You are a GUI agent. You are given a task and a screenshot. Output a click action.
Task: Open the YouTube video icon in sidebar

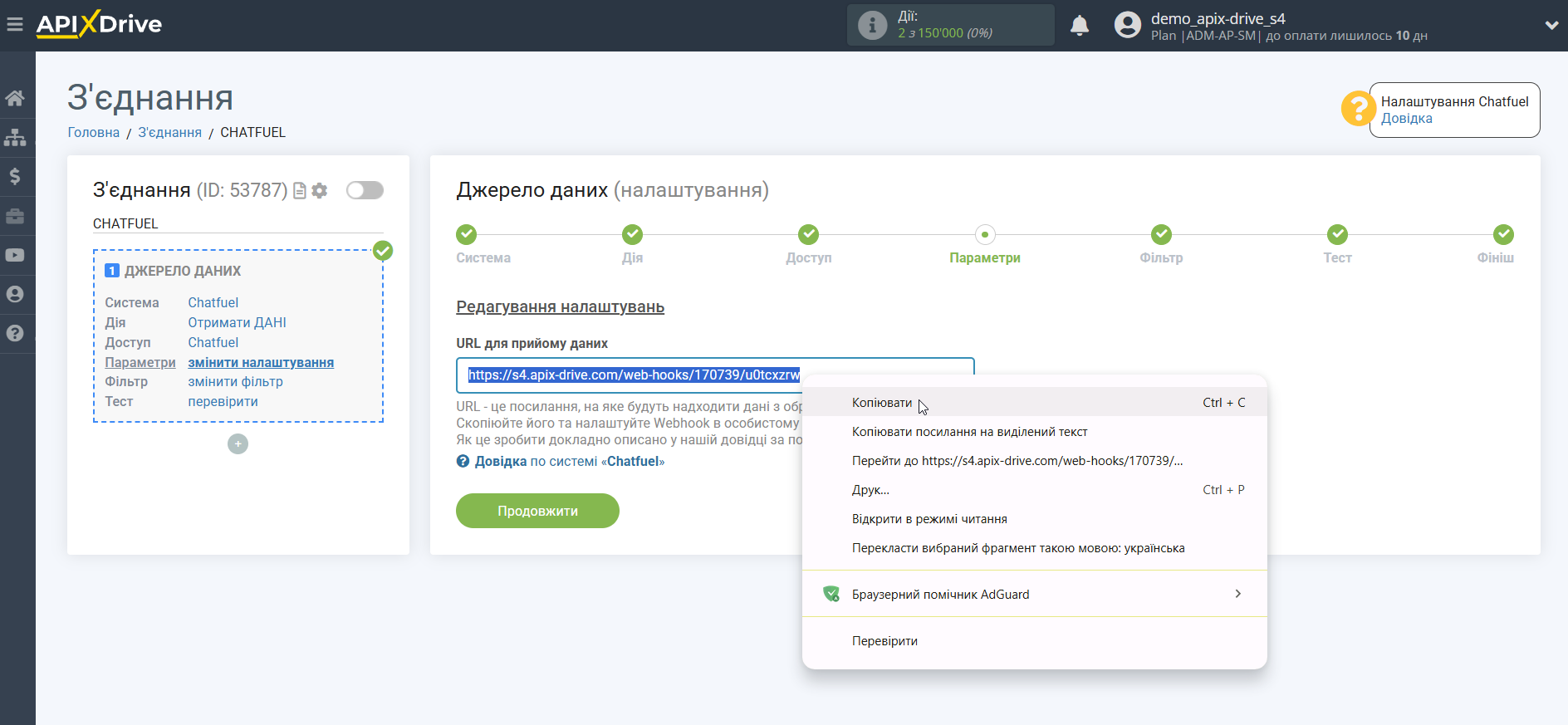pos(15,255)
